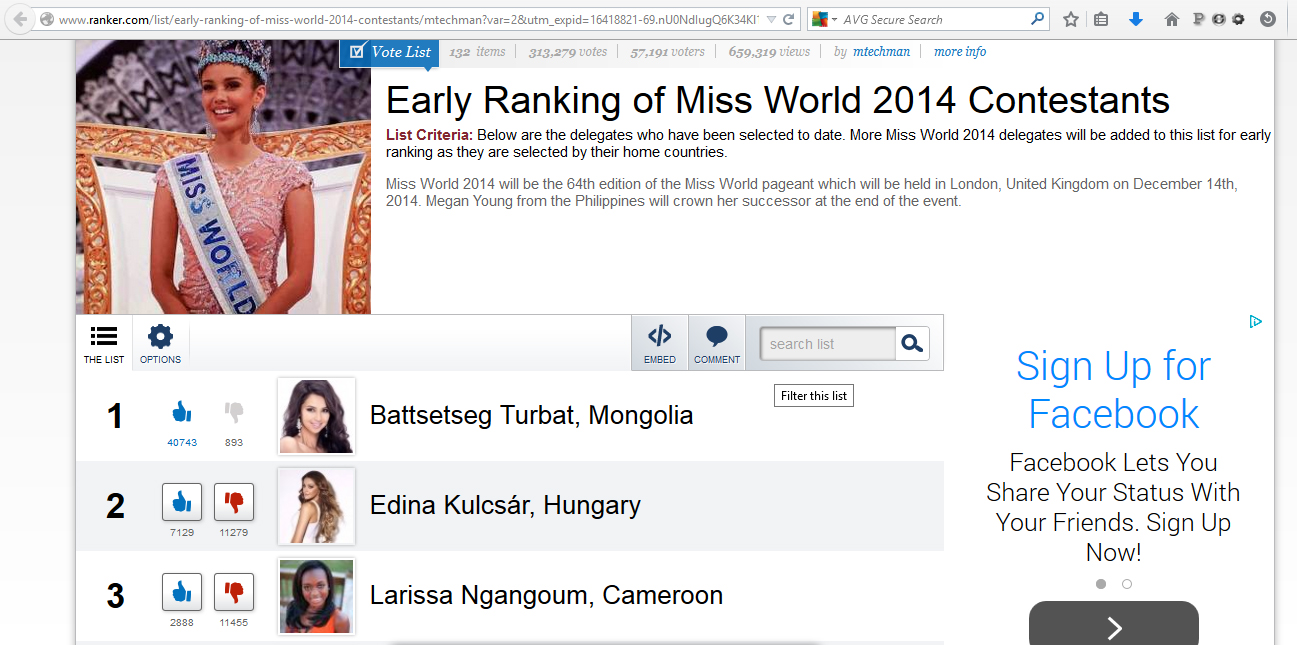Click the search list magnifier button

pos(912,344)
